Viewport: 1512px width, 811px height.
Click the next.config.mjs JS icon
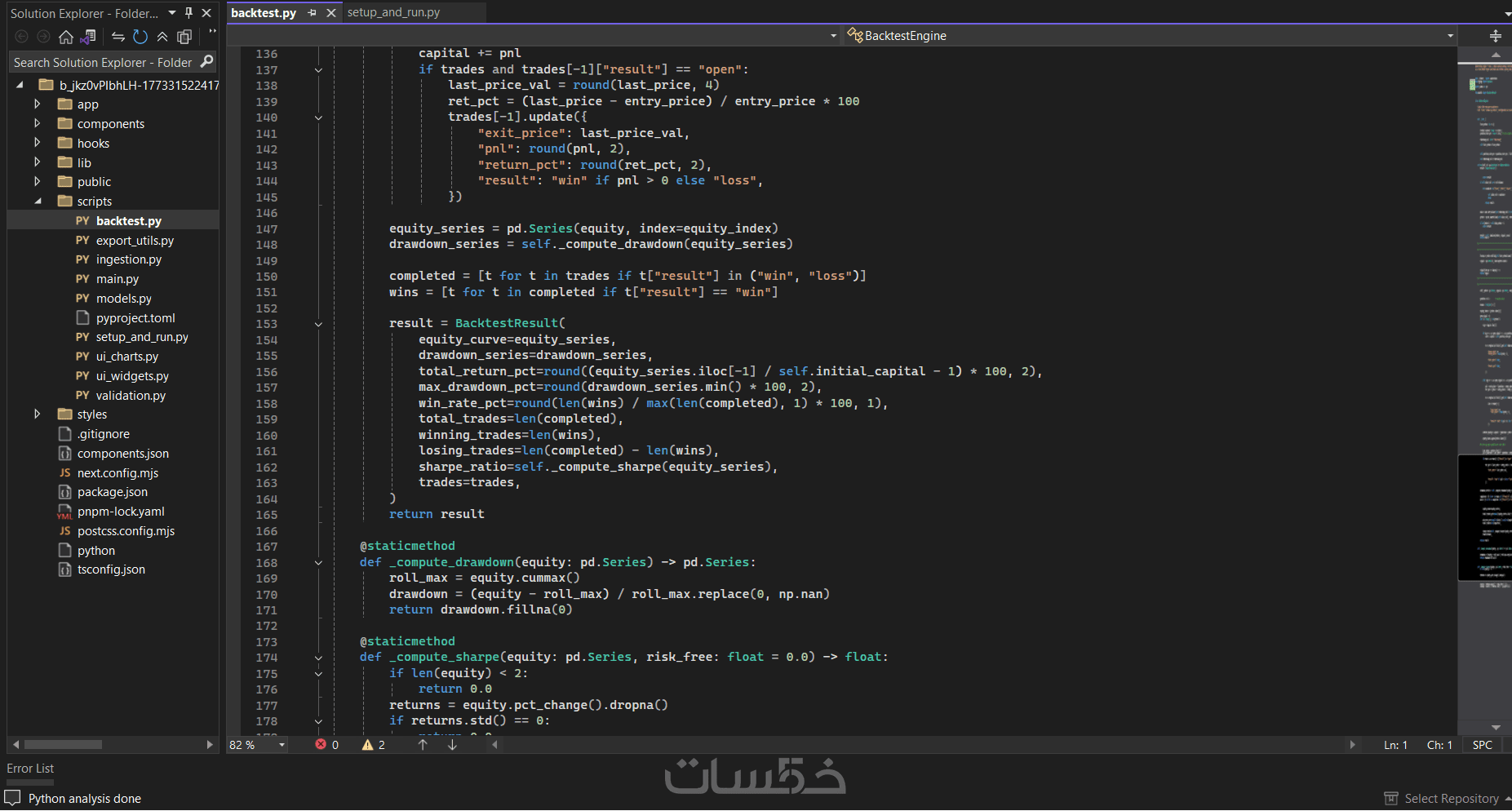coord(64,473)
